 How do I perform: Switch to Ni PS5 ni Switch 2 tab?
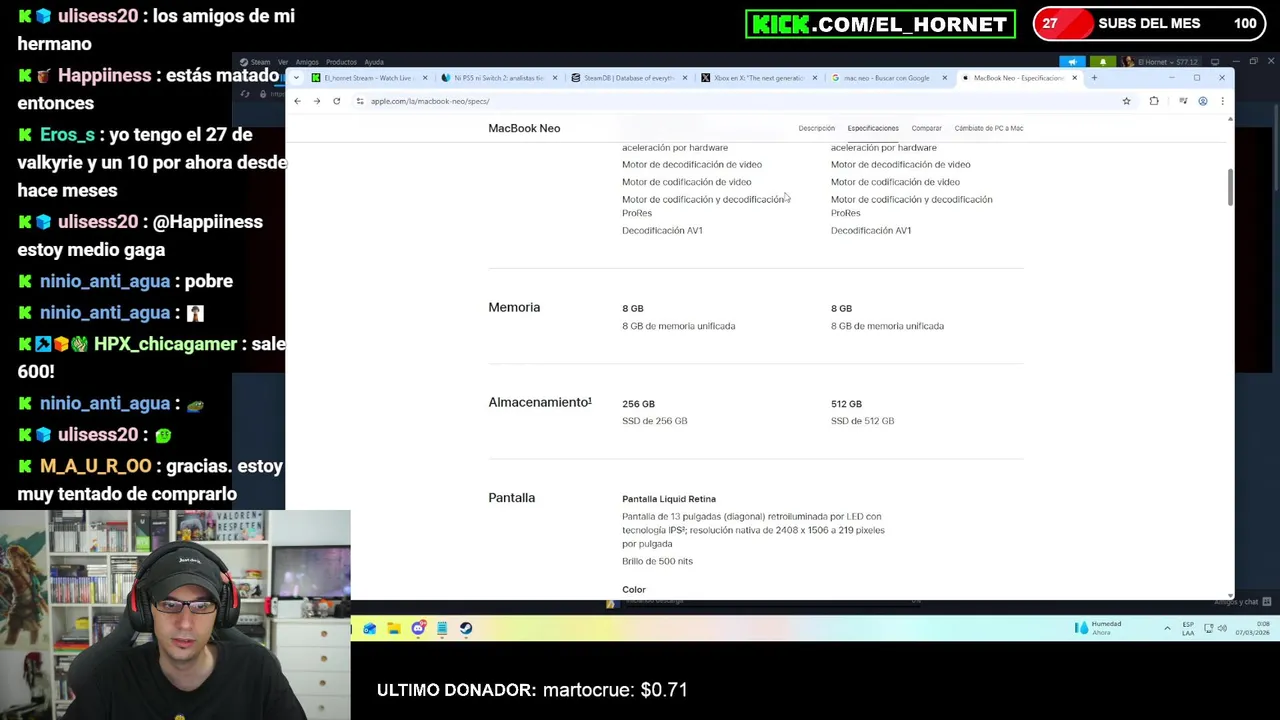(497, 78)
